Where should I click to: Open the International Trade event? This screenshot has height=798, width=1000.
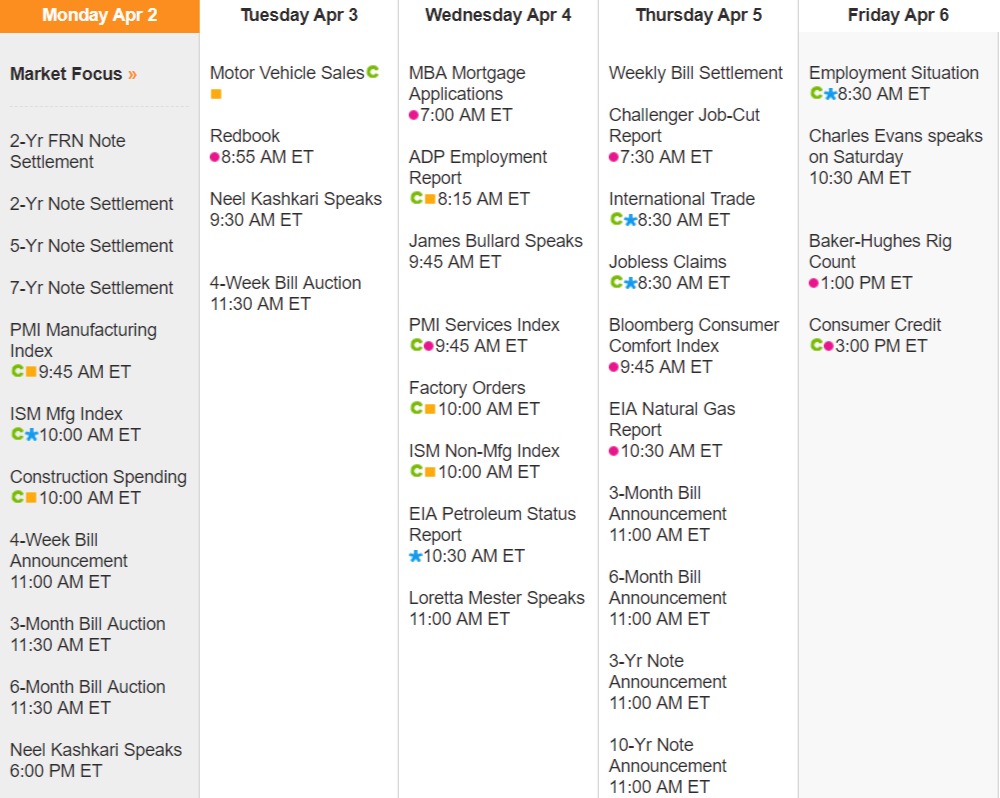(681, 199)
